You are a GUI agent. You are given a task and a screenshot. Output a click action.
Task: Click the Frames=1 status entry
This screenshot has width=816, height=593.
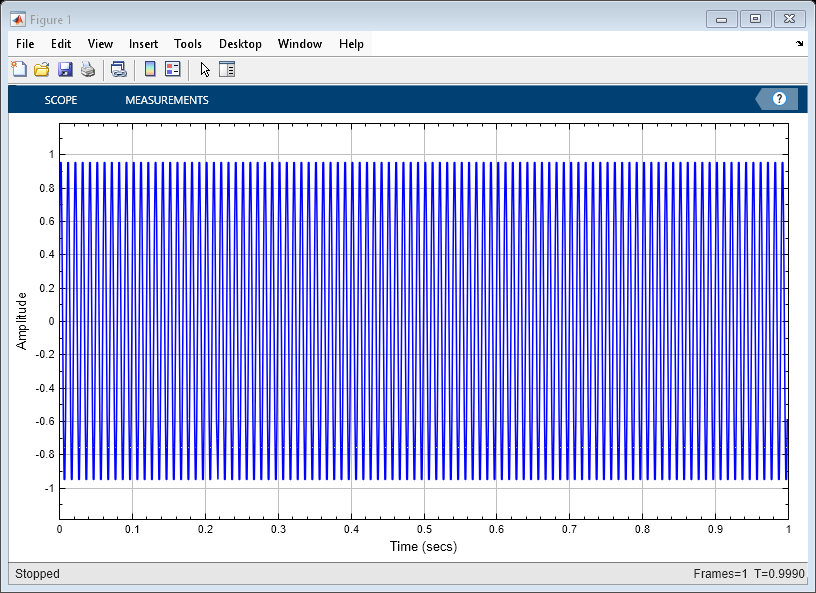(720, 574)
